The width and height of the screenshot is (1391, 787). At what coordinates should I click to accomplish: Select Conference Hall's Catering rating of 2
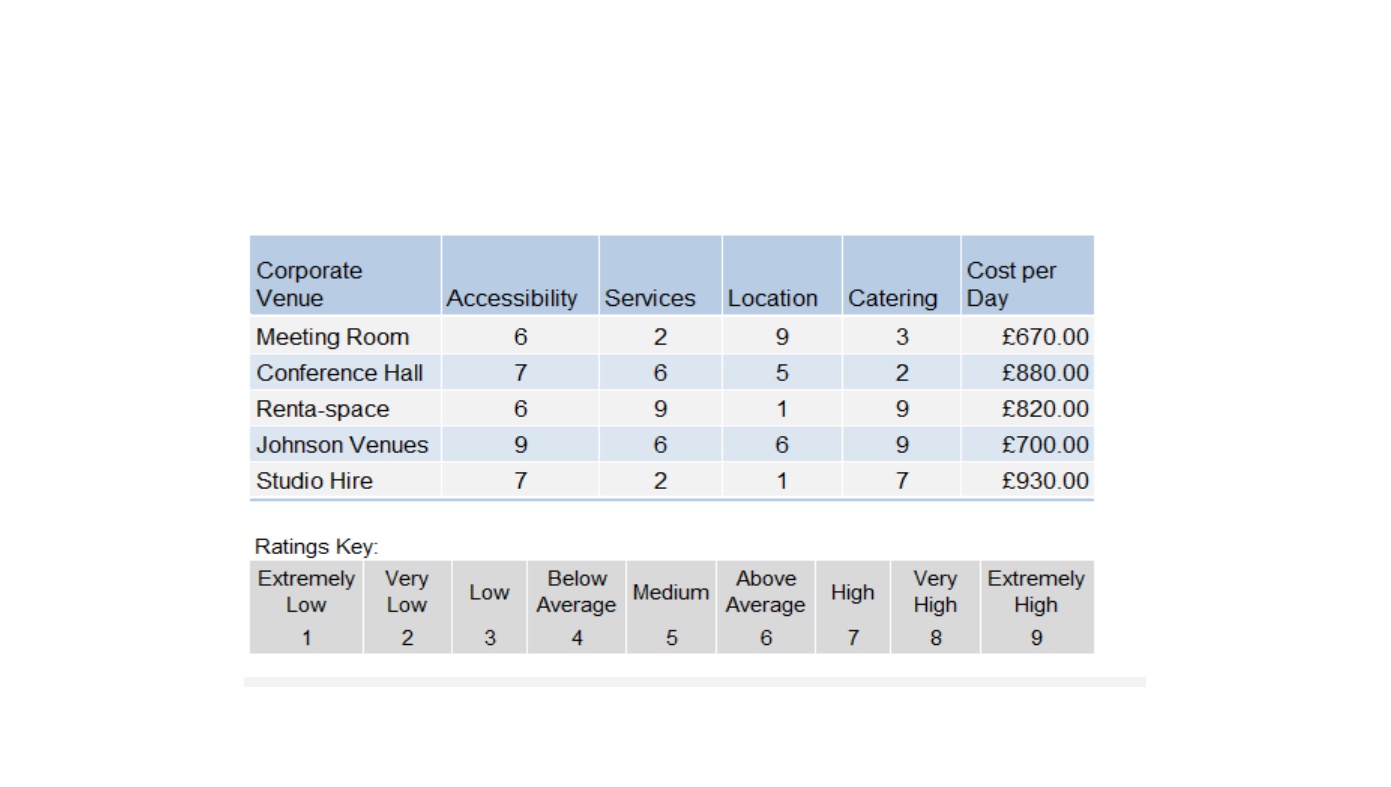point(902,374)
